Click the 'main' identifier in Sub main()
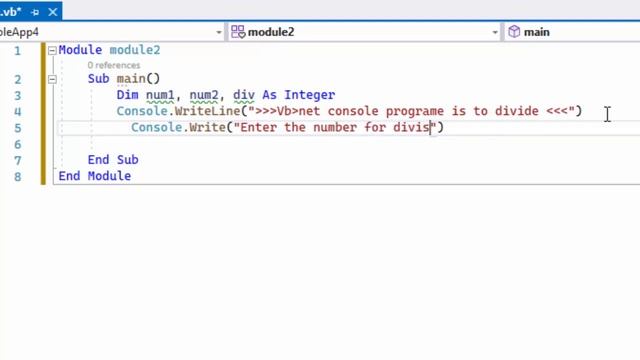This screenshot has width=640, height=360. 131,78
